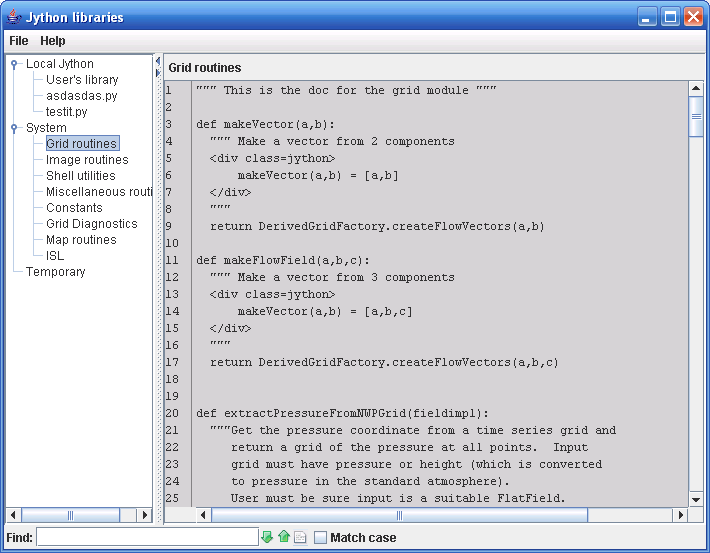This screenshot has height=553, width=710.
Task: Click the find previous green up arrow
Action: pos(284,537)
